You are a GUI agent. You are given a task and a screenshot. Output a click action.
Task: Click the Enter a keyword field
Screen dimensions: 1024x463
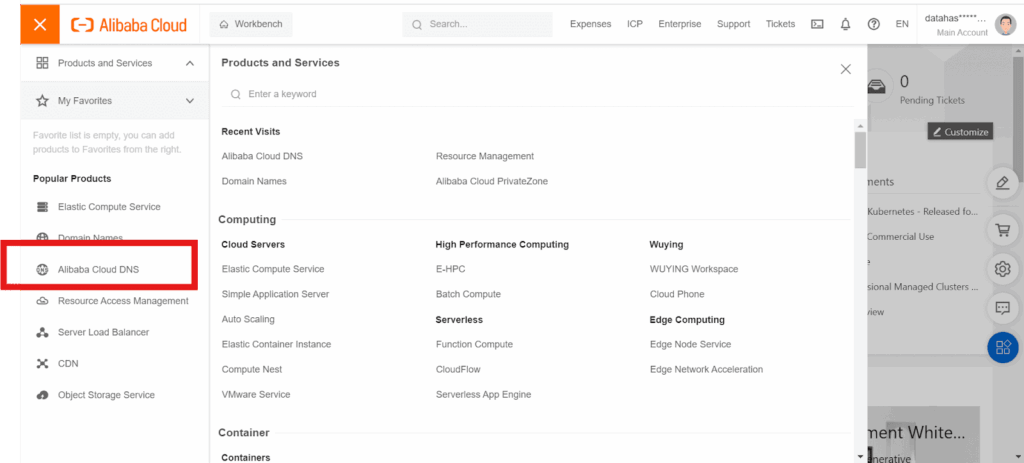pyautogui.click(x=537, y=94)
